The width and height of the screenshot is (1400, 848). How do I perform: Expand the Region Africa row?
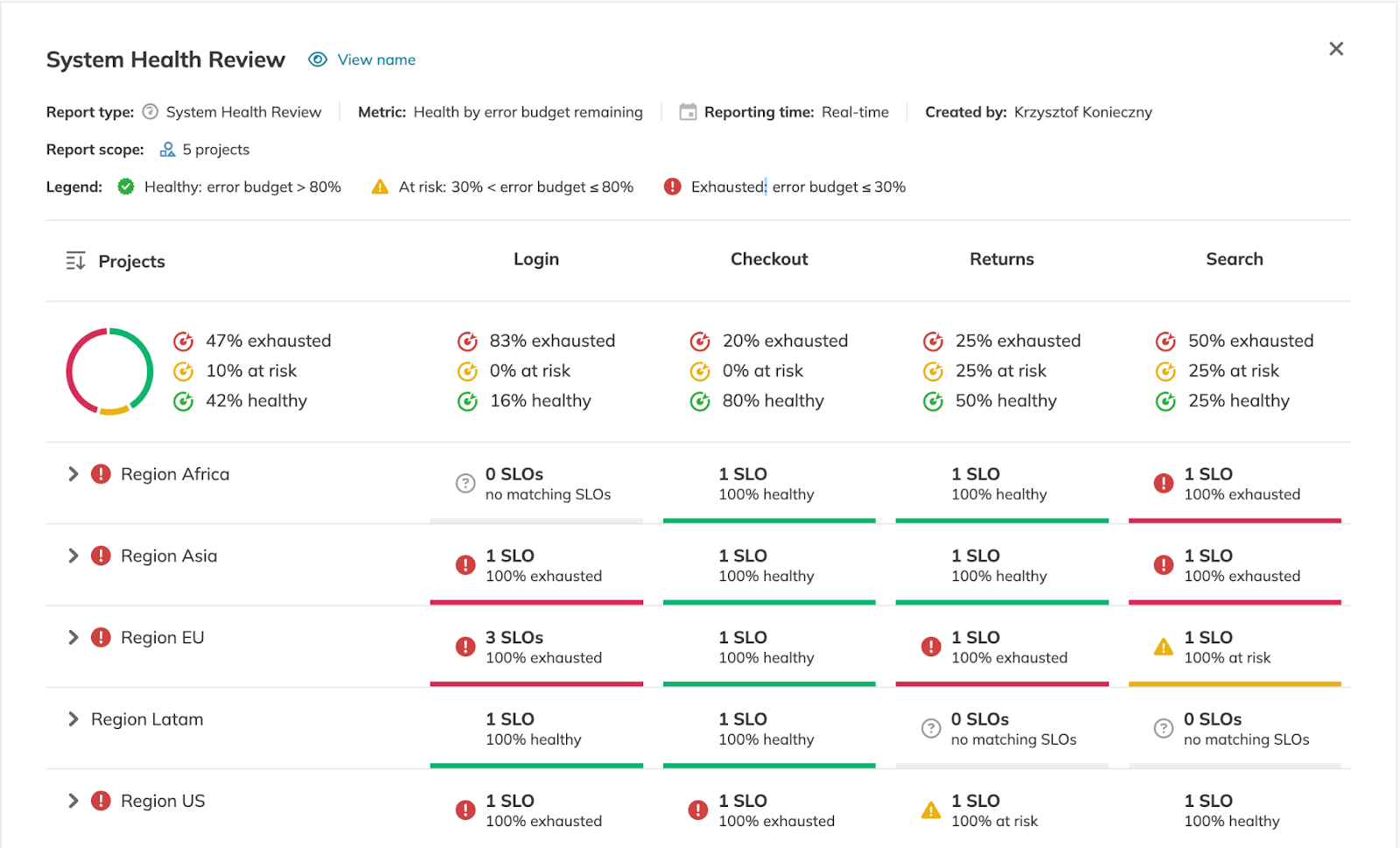(x=73, y=473)
